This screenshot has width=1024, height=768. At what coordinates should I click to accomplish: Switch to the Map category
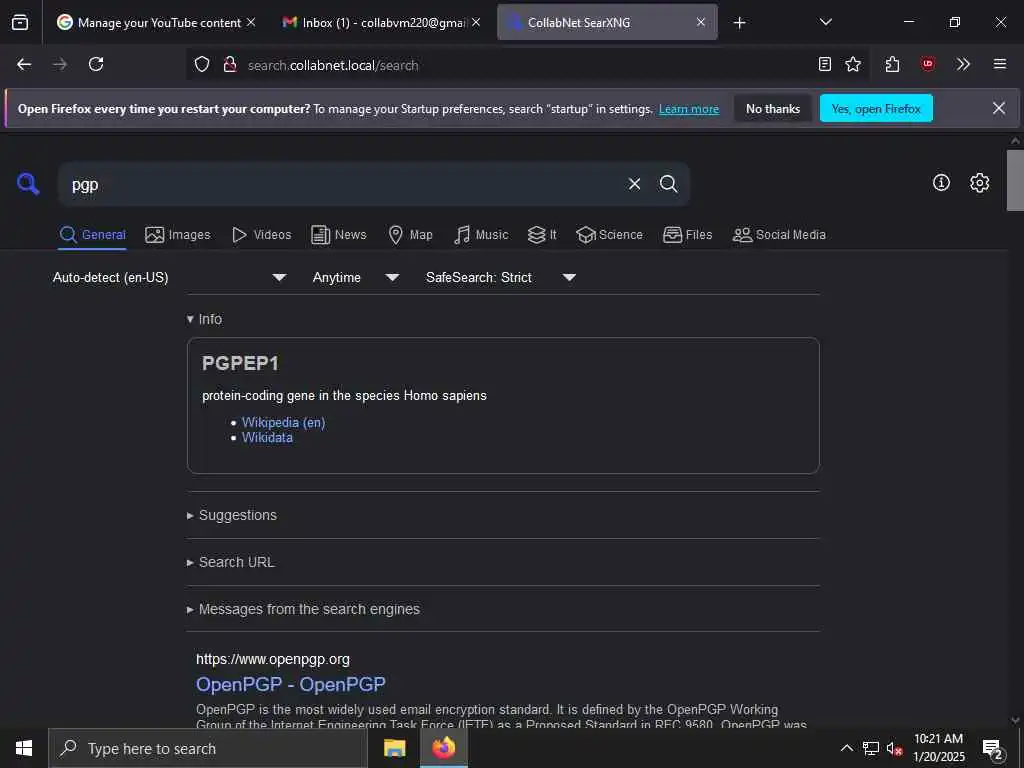tap(410, 234)
